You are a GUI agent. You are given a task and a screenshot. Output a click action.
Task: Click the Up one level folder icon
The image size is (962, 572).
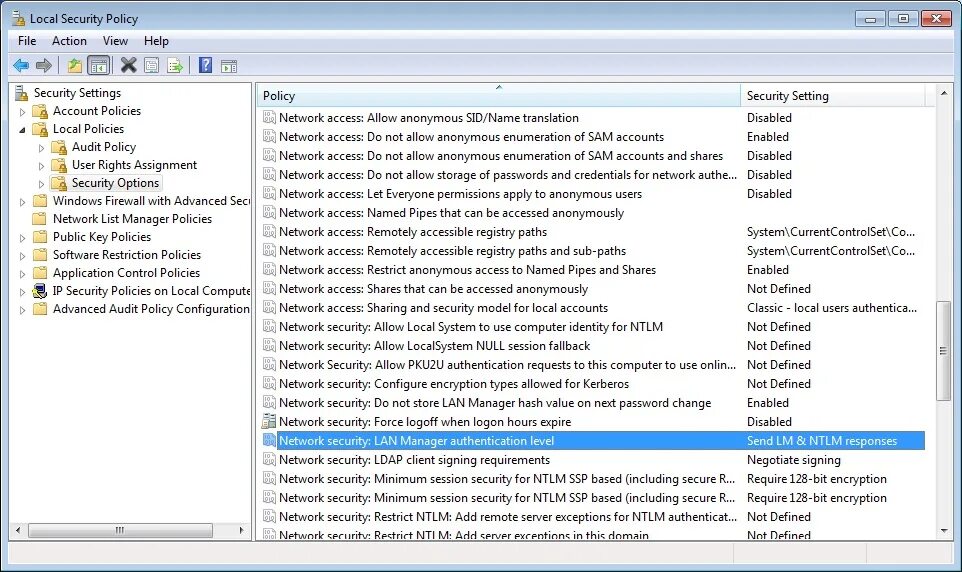pyautogui.click(x=74, y=65)
